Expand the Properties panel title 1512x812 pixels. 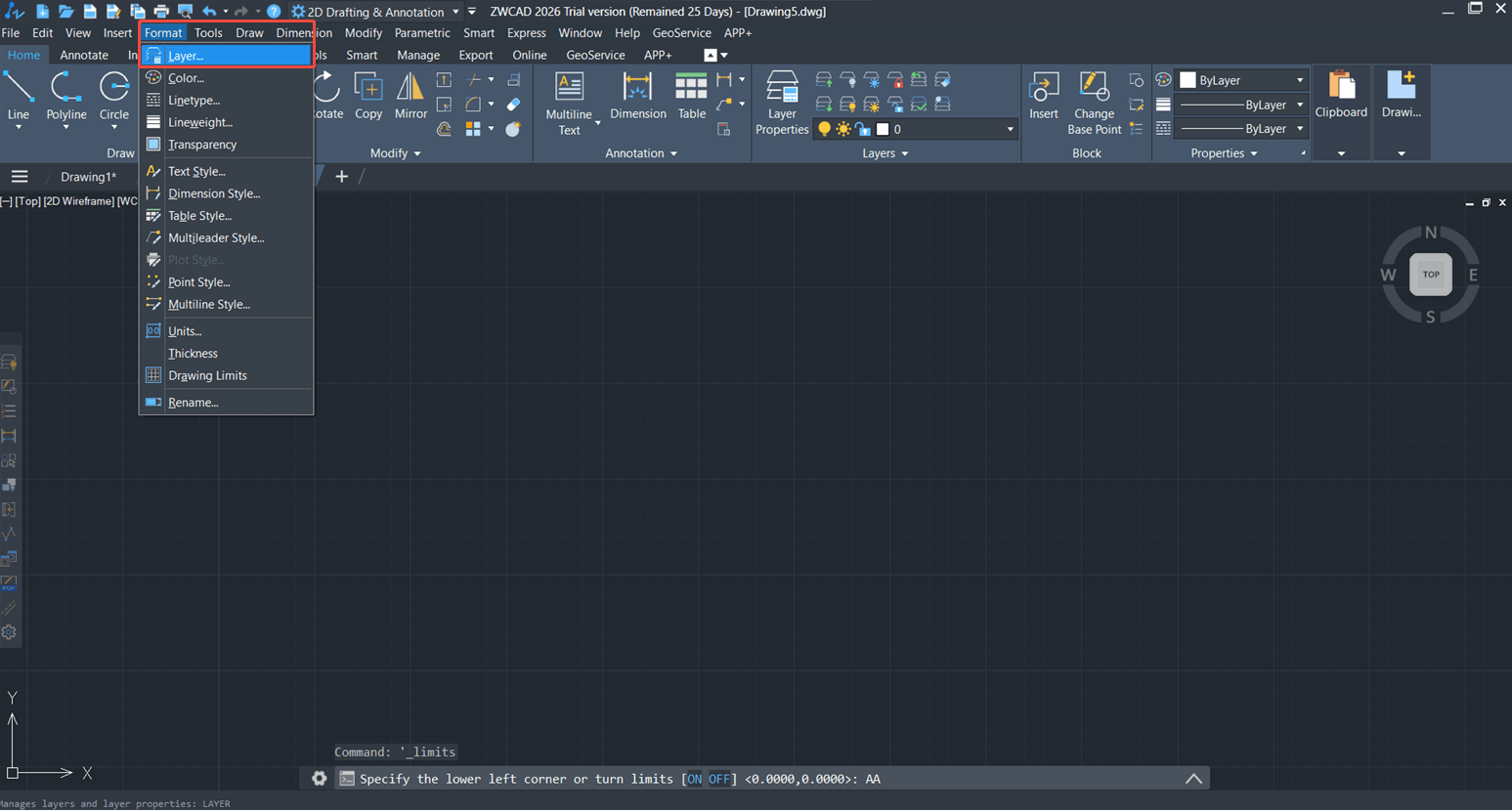pos(1224,153)
